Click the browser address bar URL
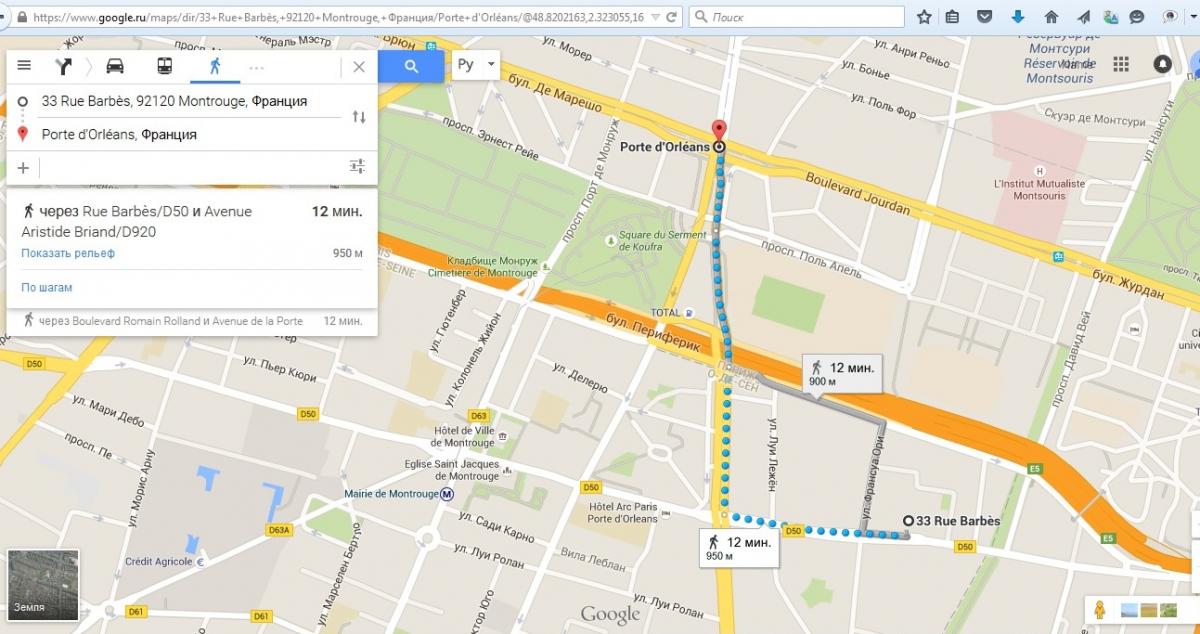Image resolution: width=1200 pixels, height=634 pixels. pyautogui.click(x=340, y=17)
